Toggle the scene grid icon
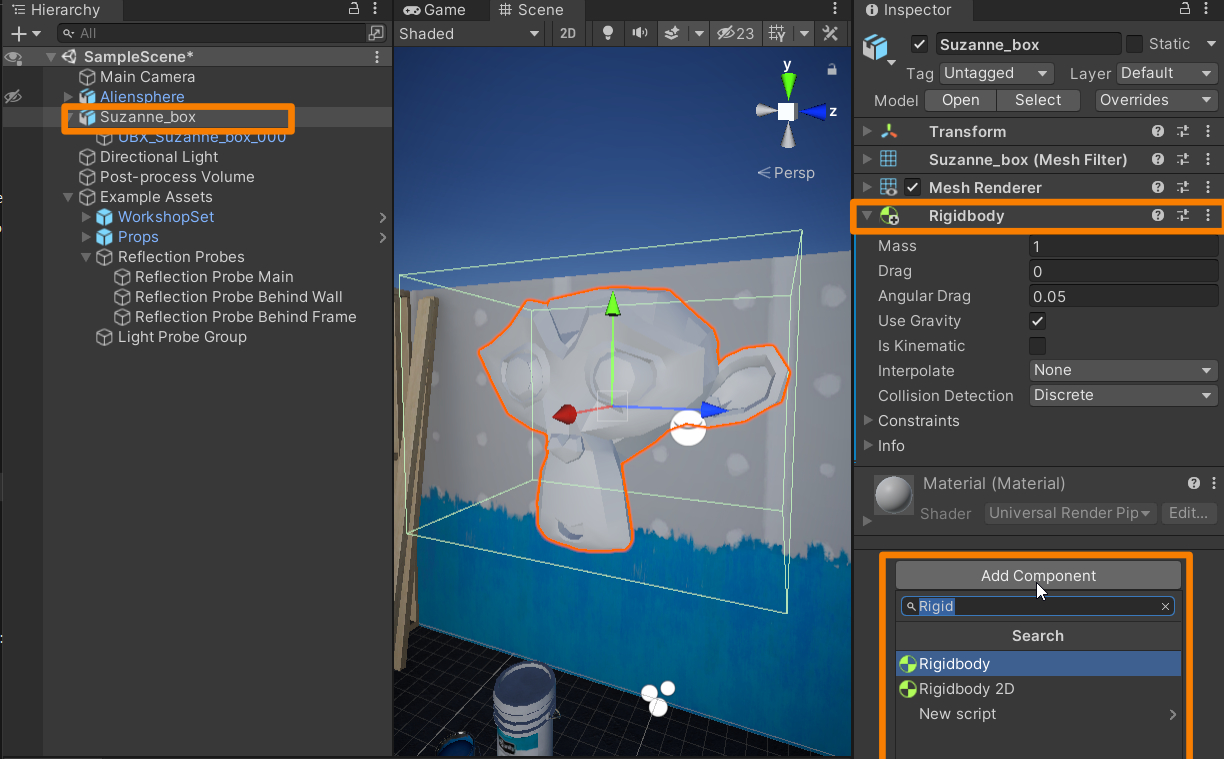 point(776,33)
